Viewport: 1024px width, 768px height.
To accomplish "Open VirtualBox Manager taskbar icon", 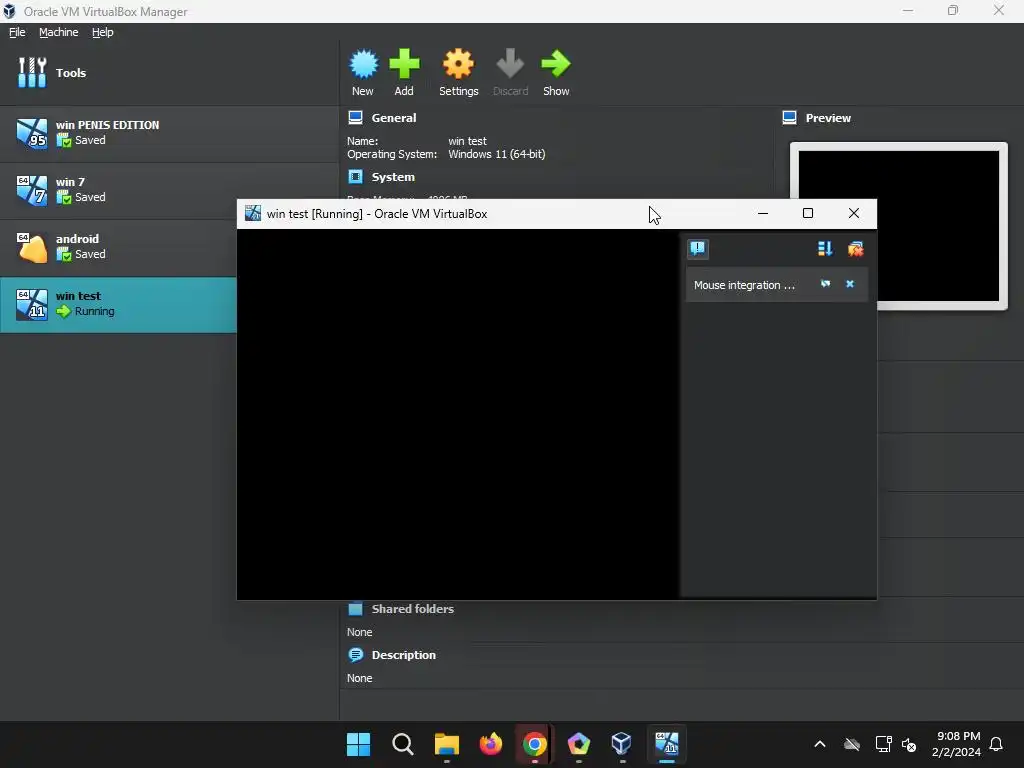I will pyautogui.click(x=622, y=744).
